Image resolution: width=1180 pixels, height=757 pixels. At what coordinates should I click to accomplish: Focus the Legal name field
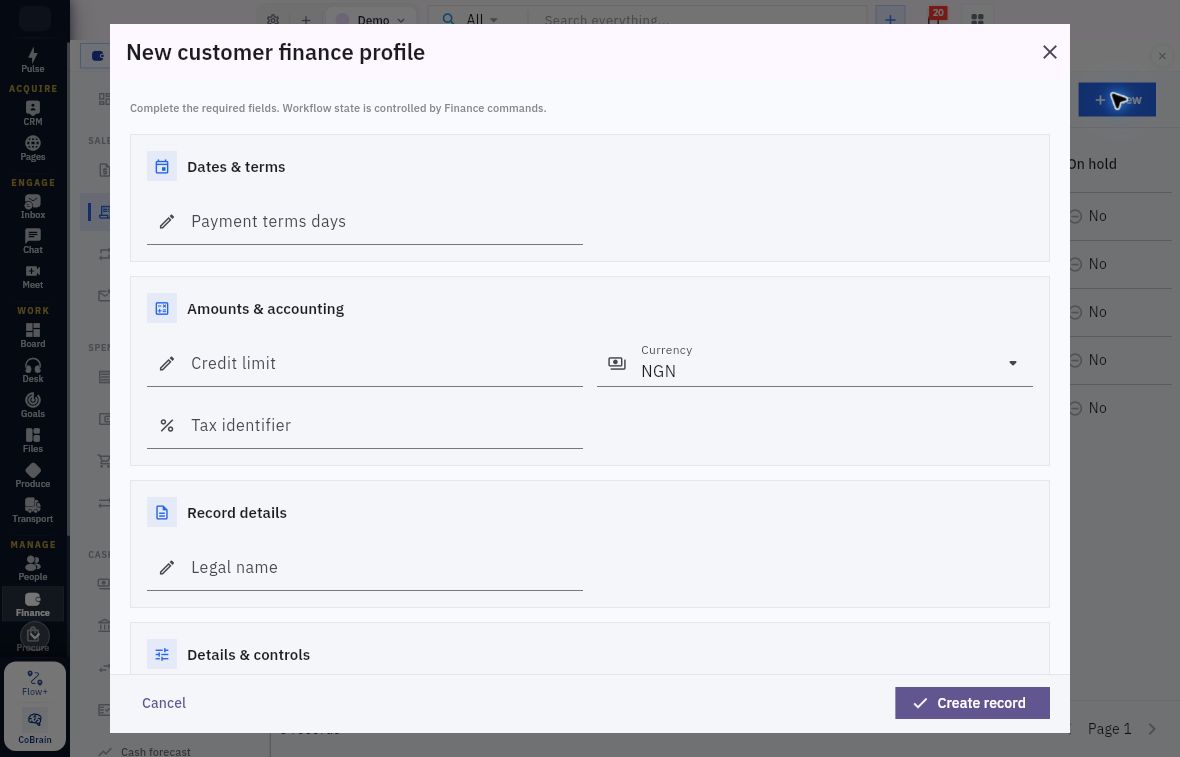[x=364, y=567]
